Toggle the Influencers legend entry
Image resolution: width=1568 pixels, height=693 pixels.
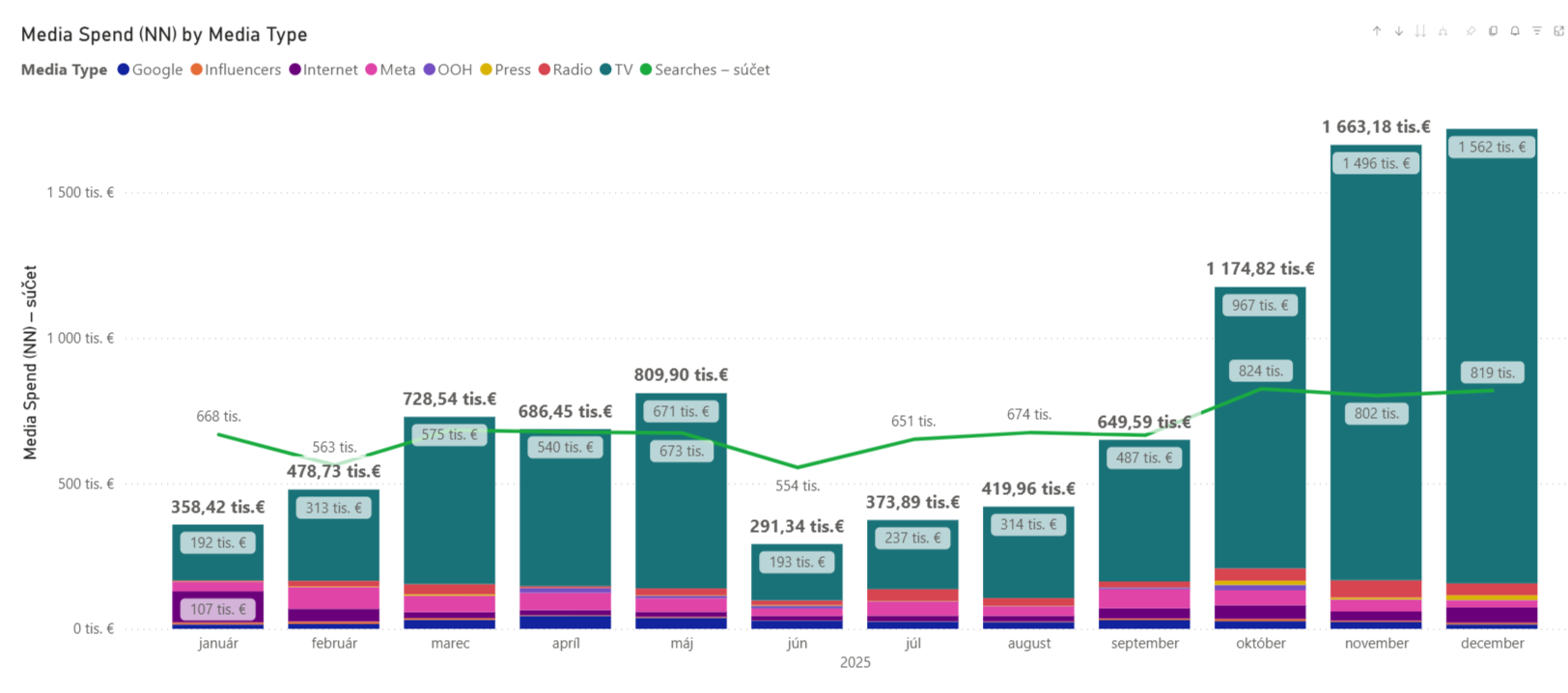[236, 69]
